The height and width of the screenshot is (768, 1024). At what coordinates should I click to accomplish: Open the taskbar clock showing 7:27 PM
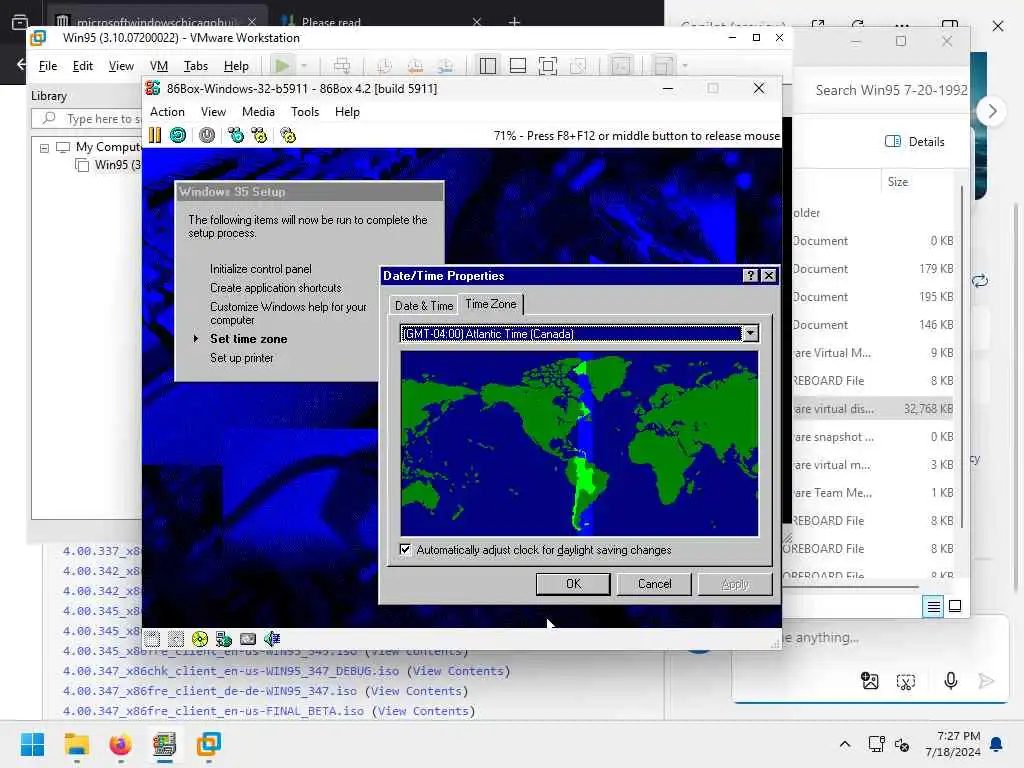(x=952, y=744)
